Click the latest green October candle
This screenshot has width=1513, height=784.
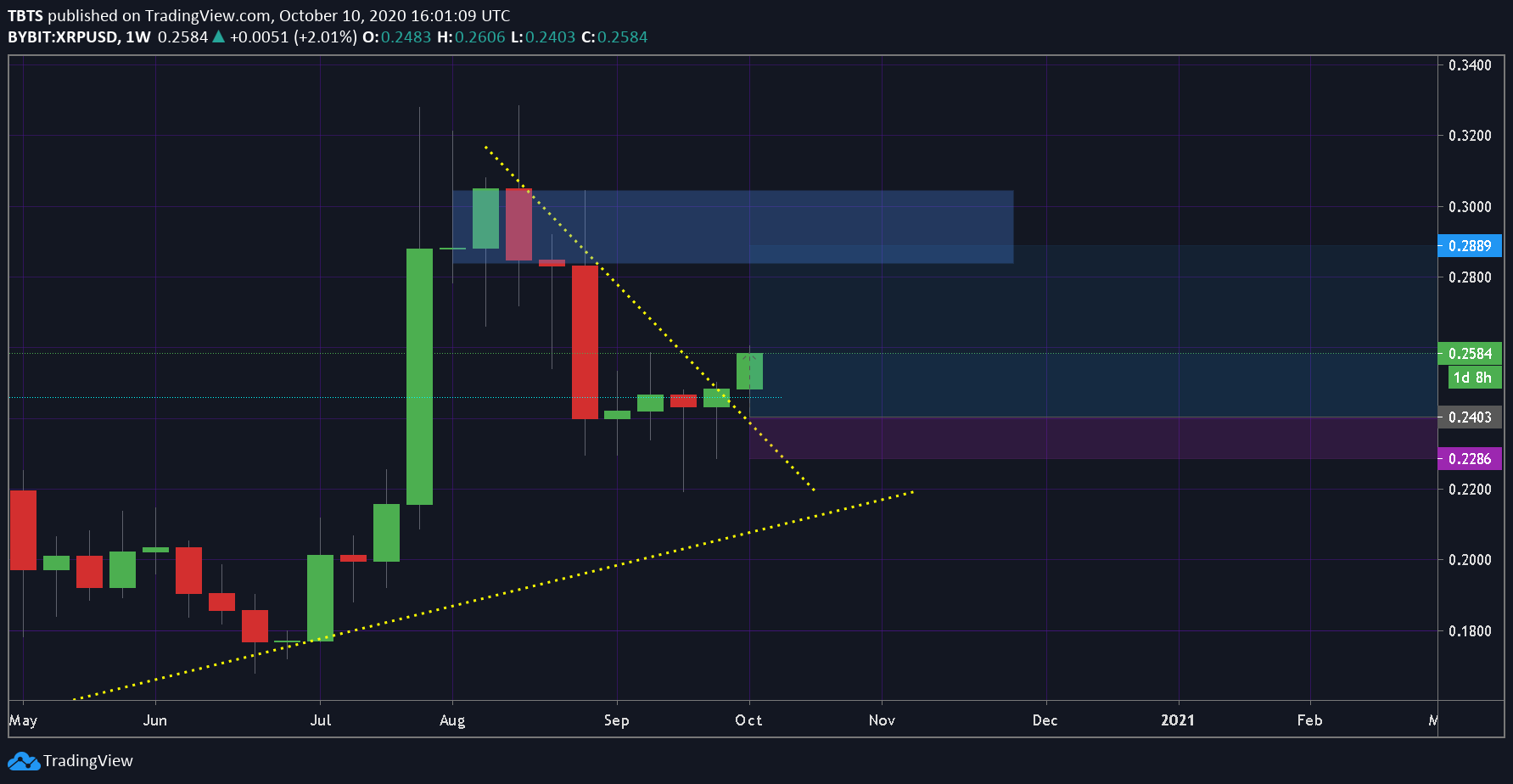click(x=749, y=372)
